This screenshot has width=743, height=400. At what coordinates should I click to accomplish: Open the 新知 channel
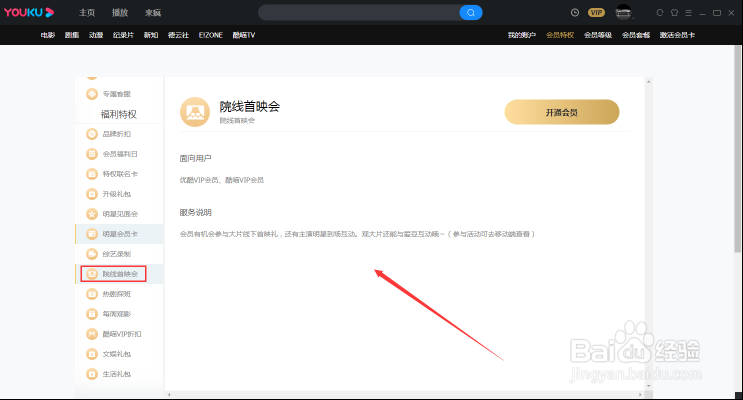click(151, 35)
